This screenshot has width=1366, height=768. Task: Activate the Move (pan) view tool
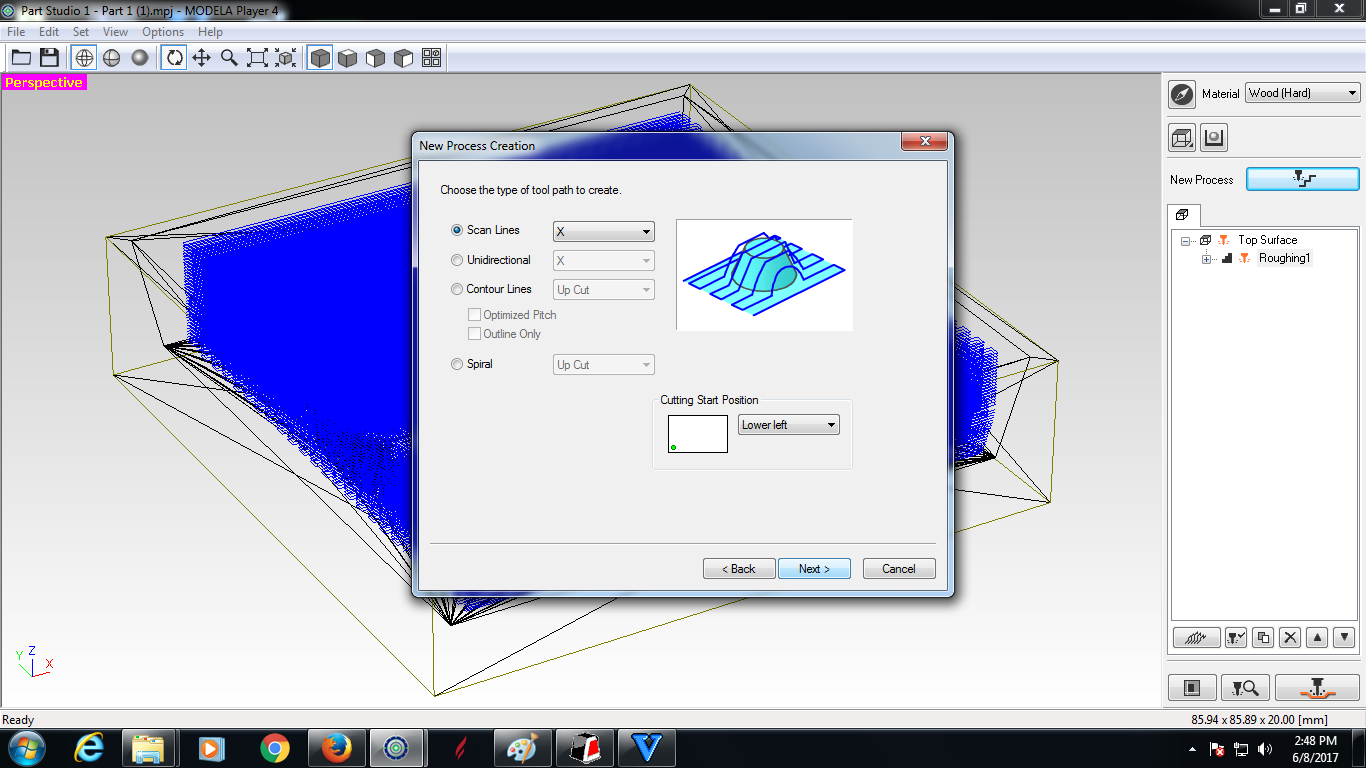(x=202, y=58)
